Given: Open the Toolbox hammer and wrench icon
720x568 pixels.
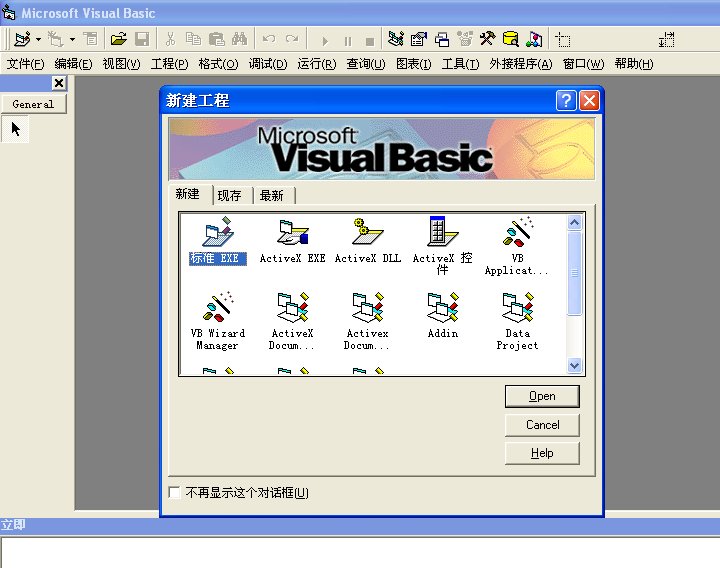Looking at the screenshot, I should tap(488, 39).
